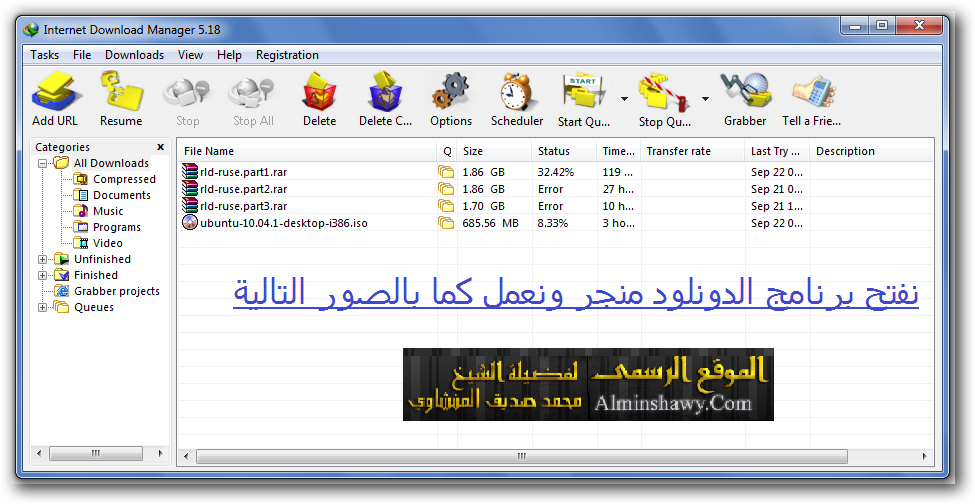This screenshot has width=975, height=504.
Task: Click the blue Arabic hyperlink text
Action: (576, 293)
